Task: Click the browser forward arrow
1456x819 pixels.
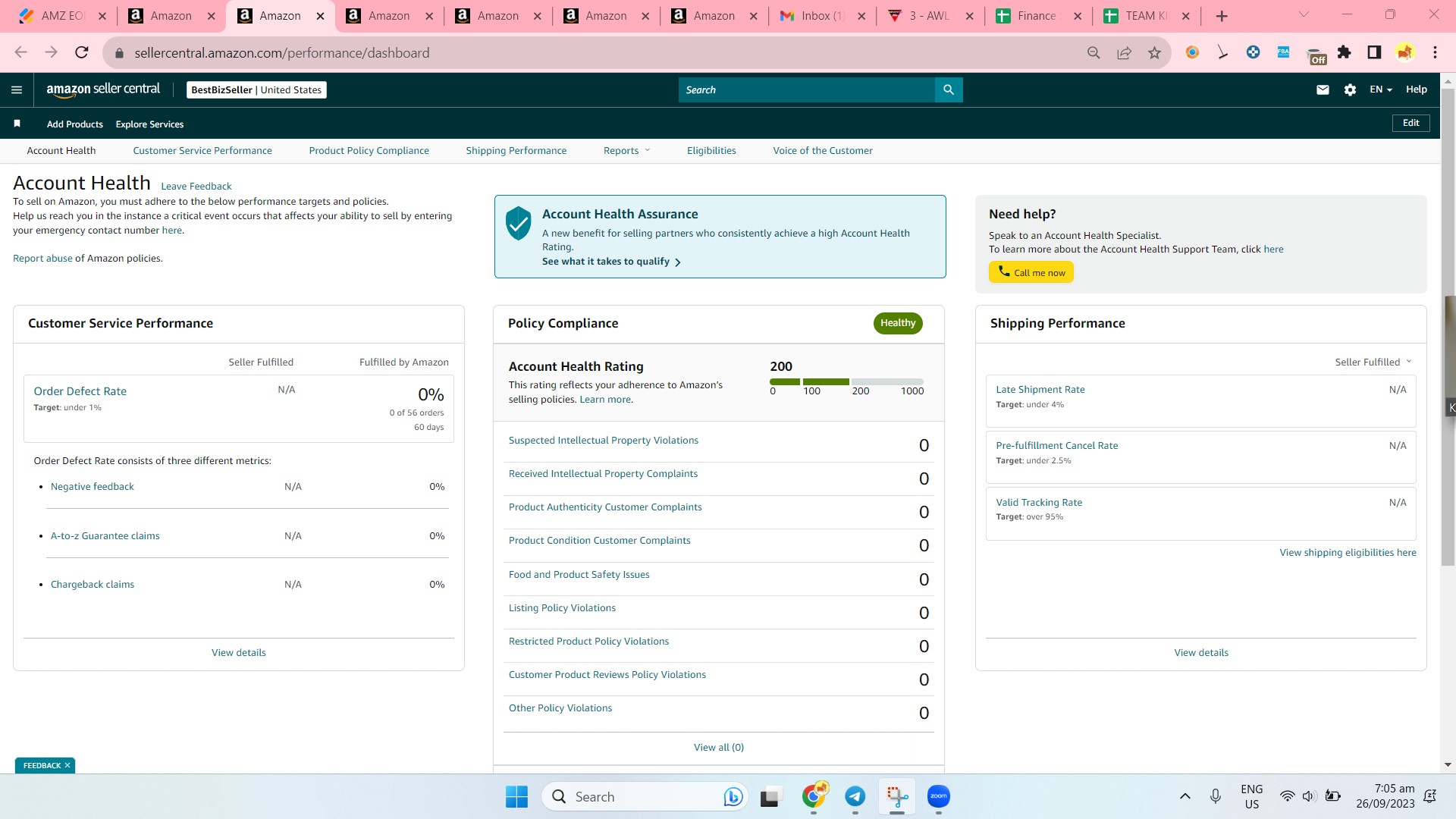Action: 51,52
